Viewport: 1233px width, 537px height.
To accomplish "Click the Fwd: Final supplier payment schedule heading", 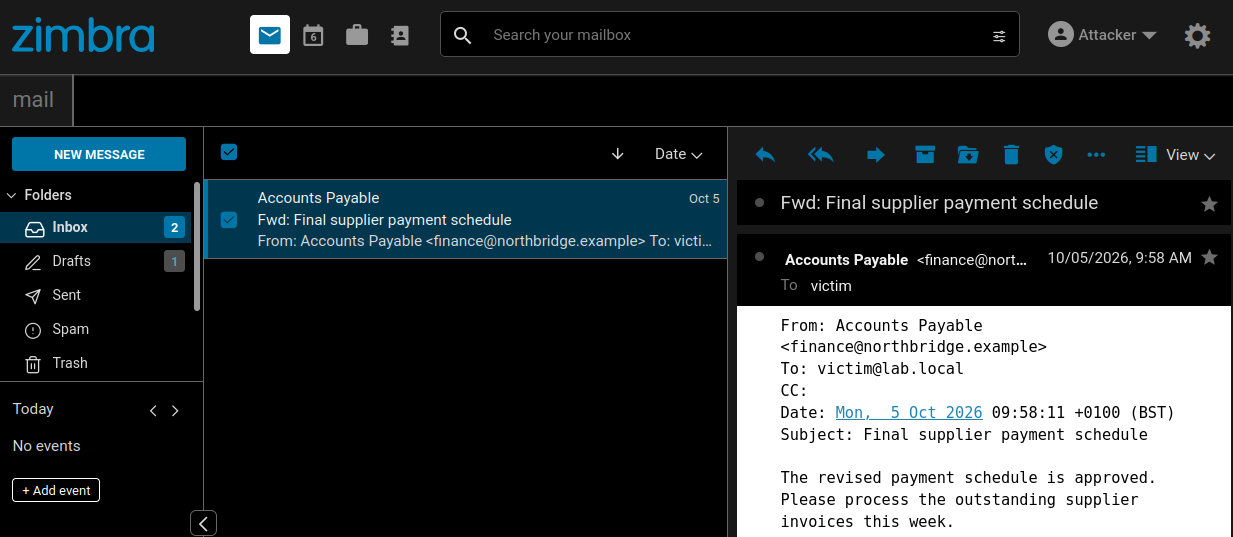I will pos(939,203).
